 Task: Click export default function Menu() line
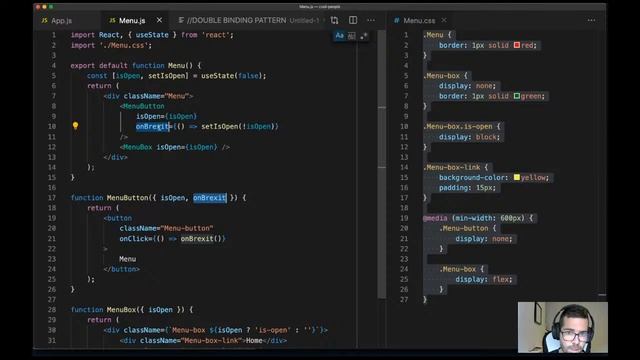click(x=136, y=65)
